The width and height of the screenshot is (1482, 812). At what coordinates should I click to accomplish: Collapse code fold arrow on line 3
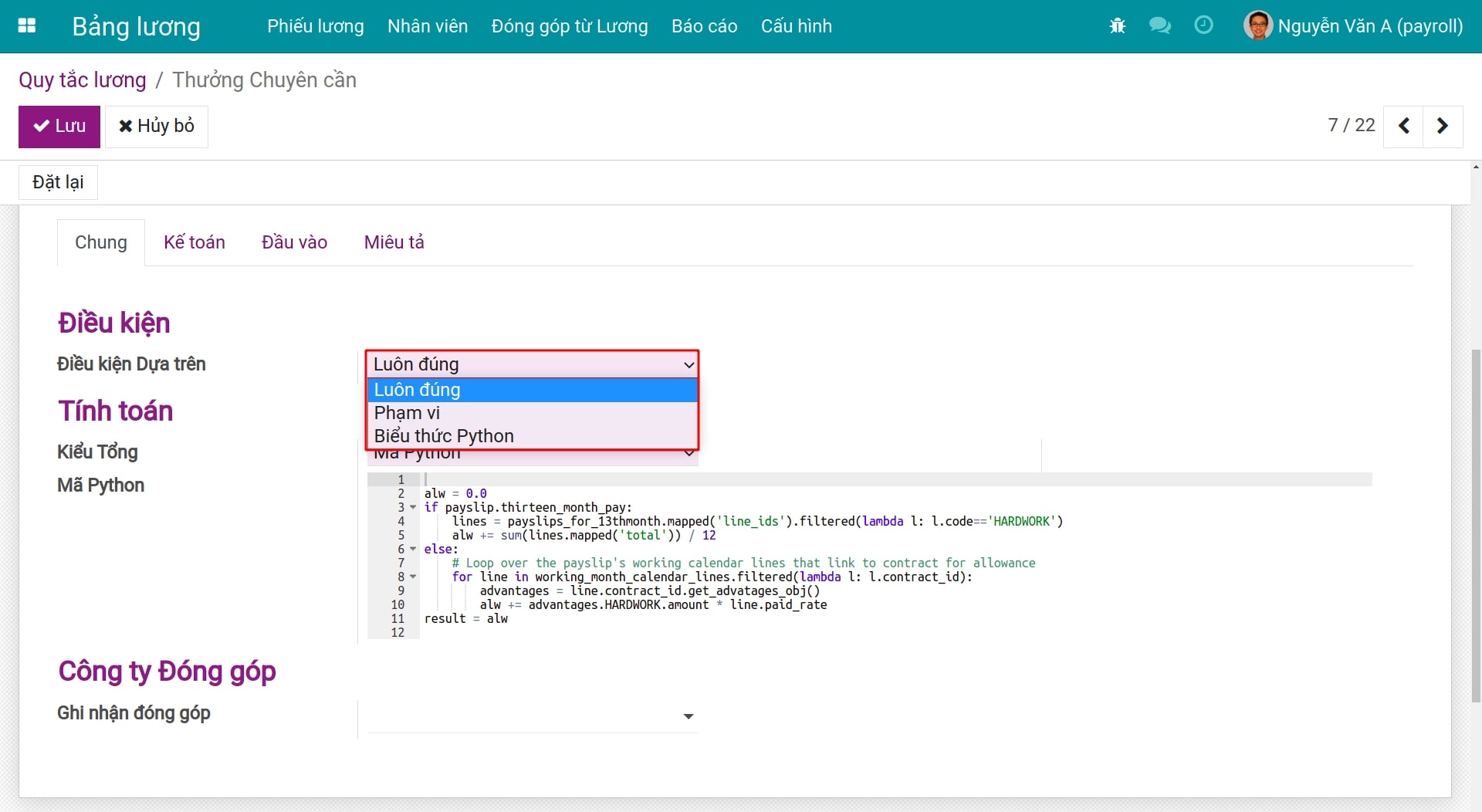click(413, 508)
